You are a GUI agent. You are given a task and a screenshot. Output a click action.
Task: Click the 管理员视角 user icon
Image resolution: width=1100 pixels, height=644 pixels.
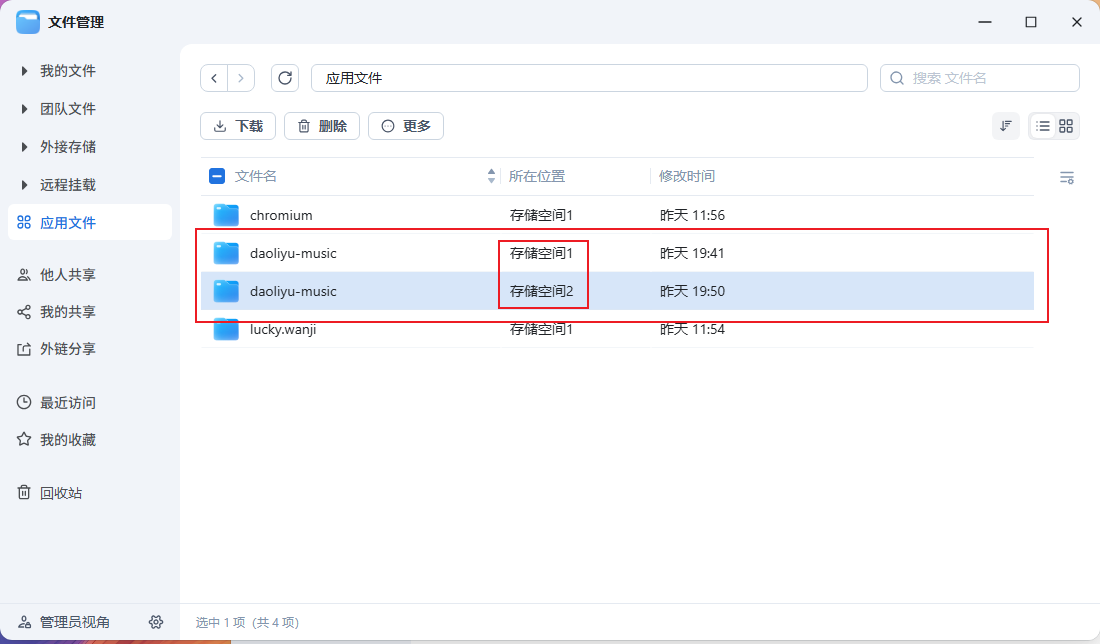(x=24, y=622)
